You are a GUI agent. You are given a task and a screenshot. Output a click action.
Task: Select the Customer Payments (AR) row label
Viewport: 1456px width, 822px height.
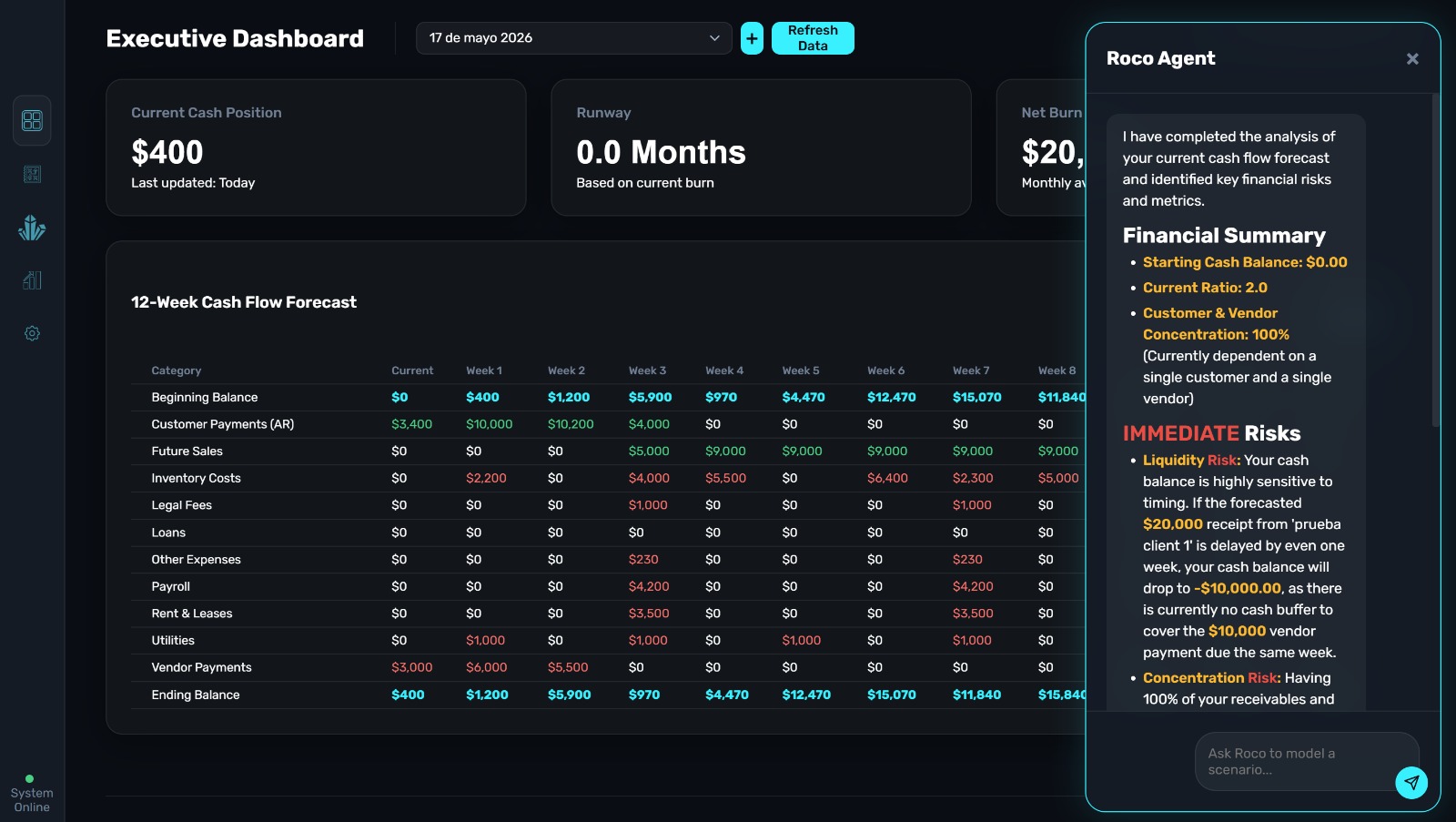[223, 424]
